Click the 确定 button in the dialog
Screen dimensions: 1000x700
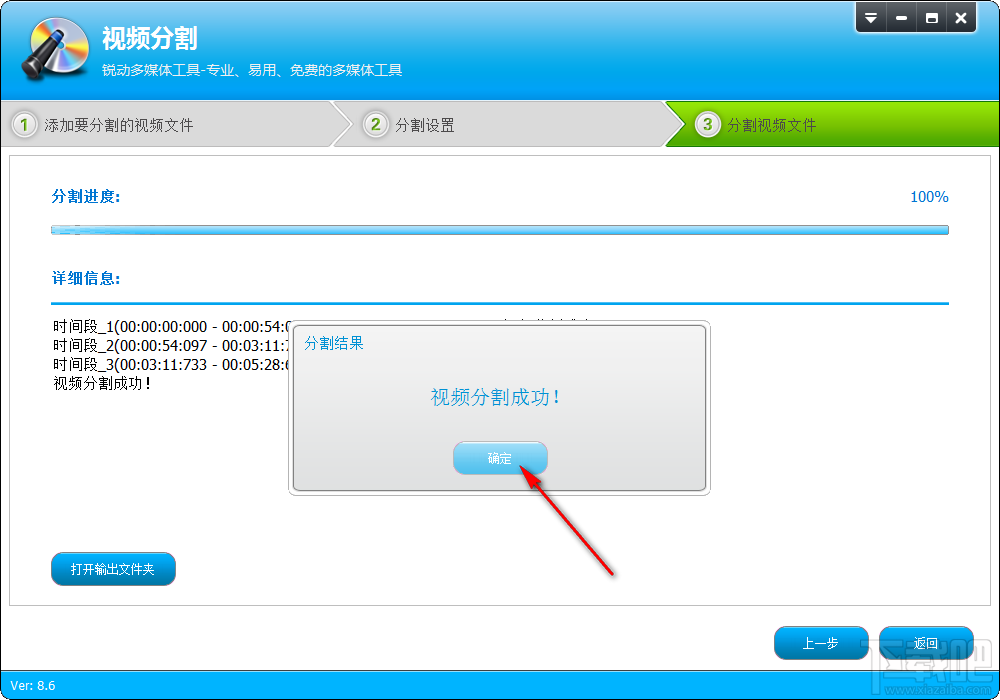tap(500, 458)
